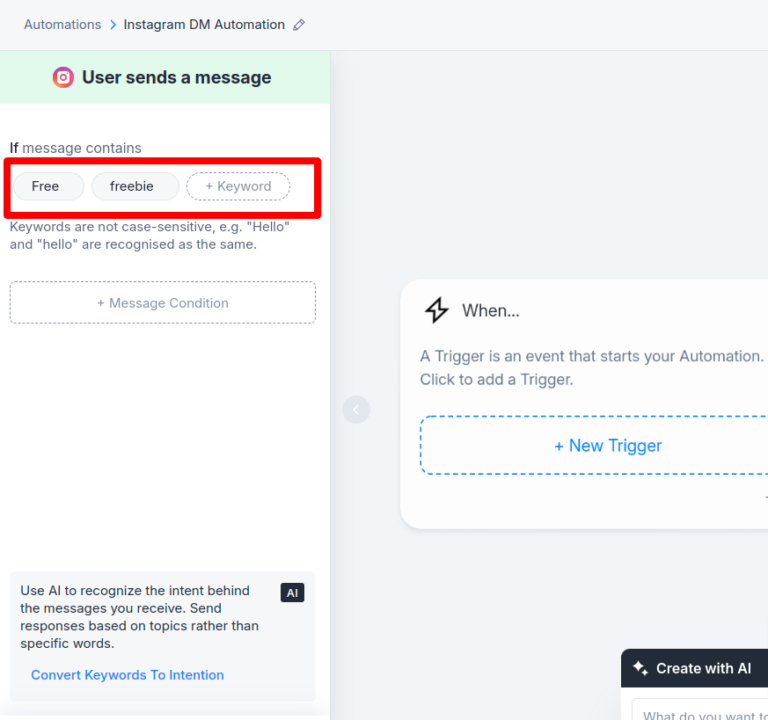Click the lightning bolt trigger icon

click(437, 310)
